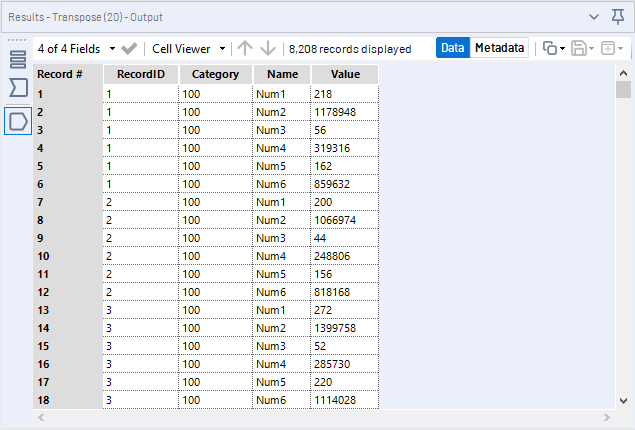The image size is (635, 430).
Task: Click the Category column header
Action: click(215, 74)
